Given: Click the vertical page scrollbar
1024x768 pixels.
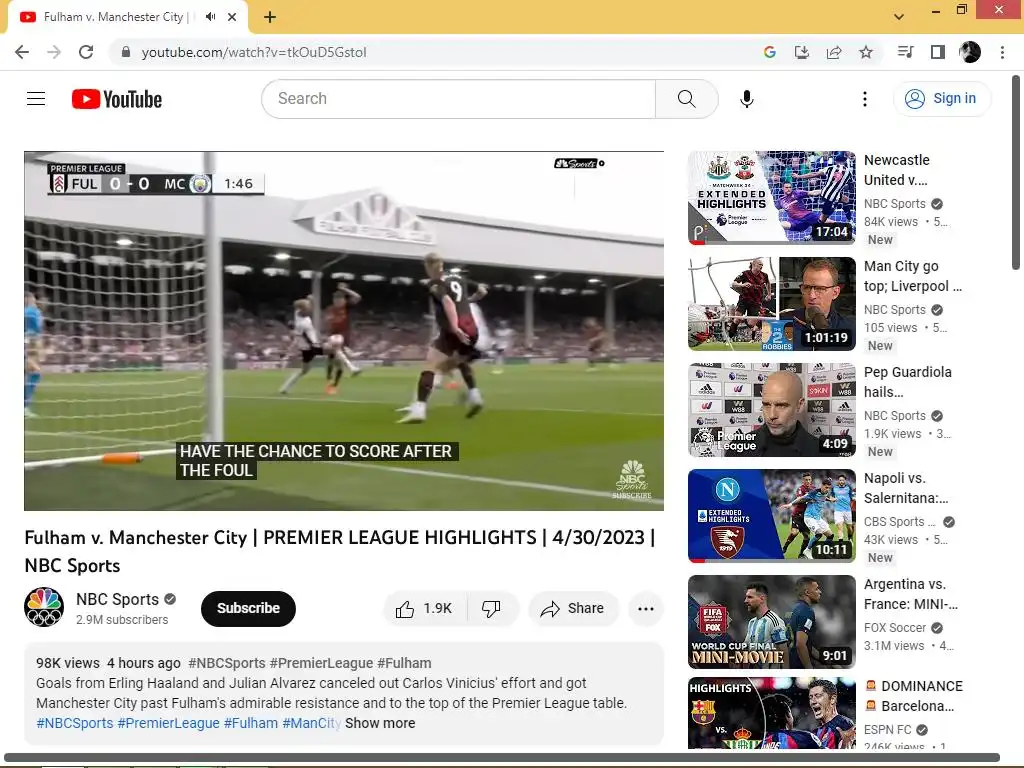Looking at the screenshot, I should [1016, 172].
